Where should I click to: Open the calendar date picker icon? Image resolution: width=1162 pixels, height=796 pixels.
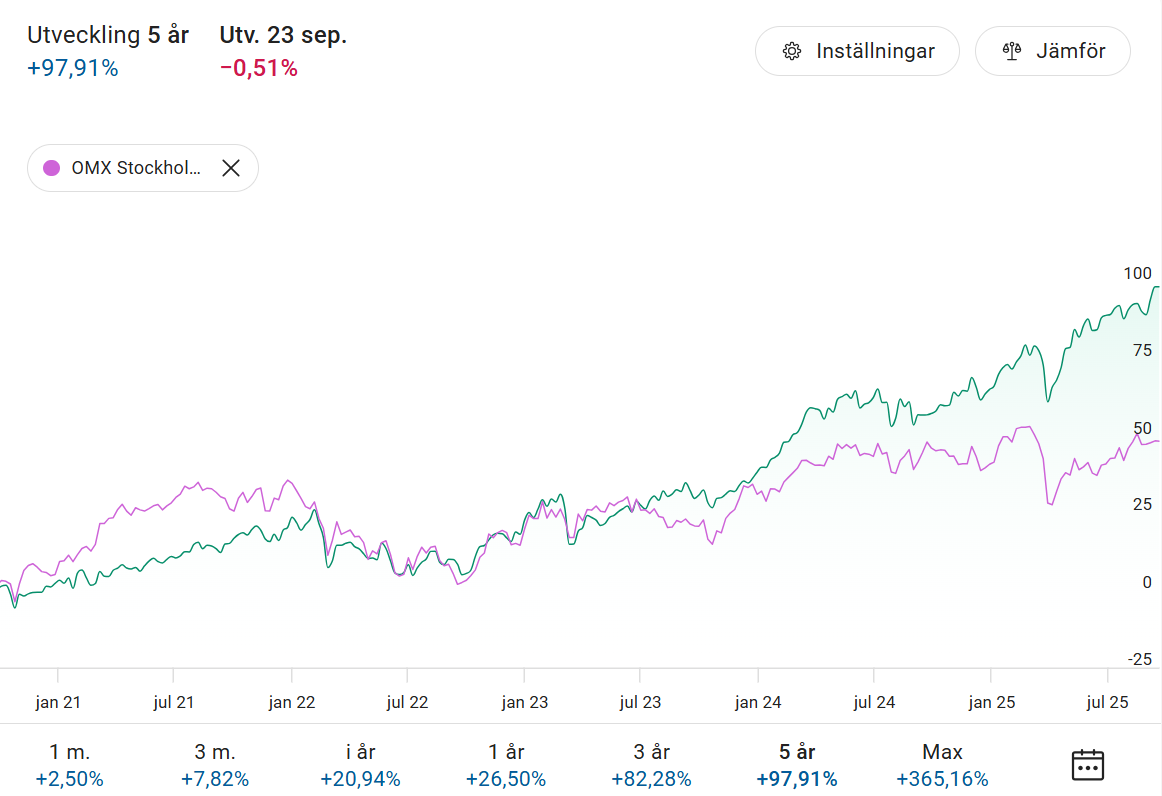click(1087, 765)
